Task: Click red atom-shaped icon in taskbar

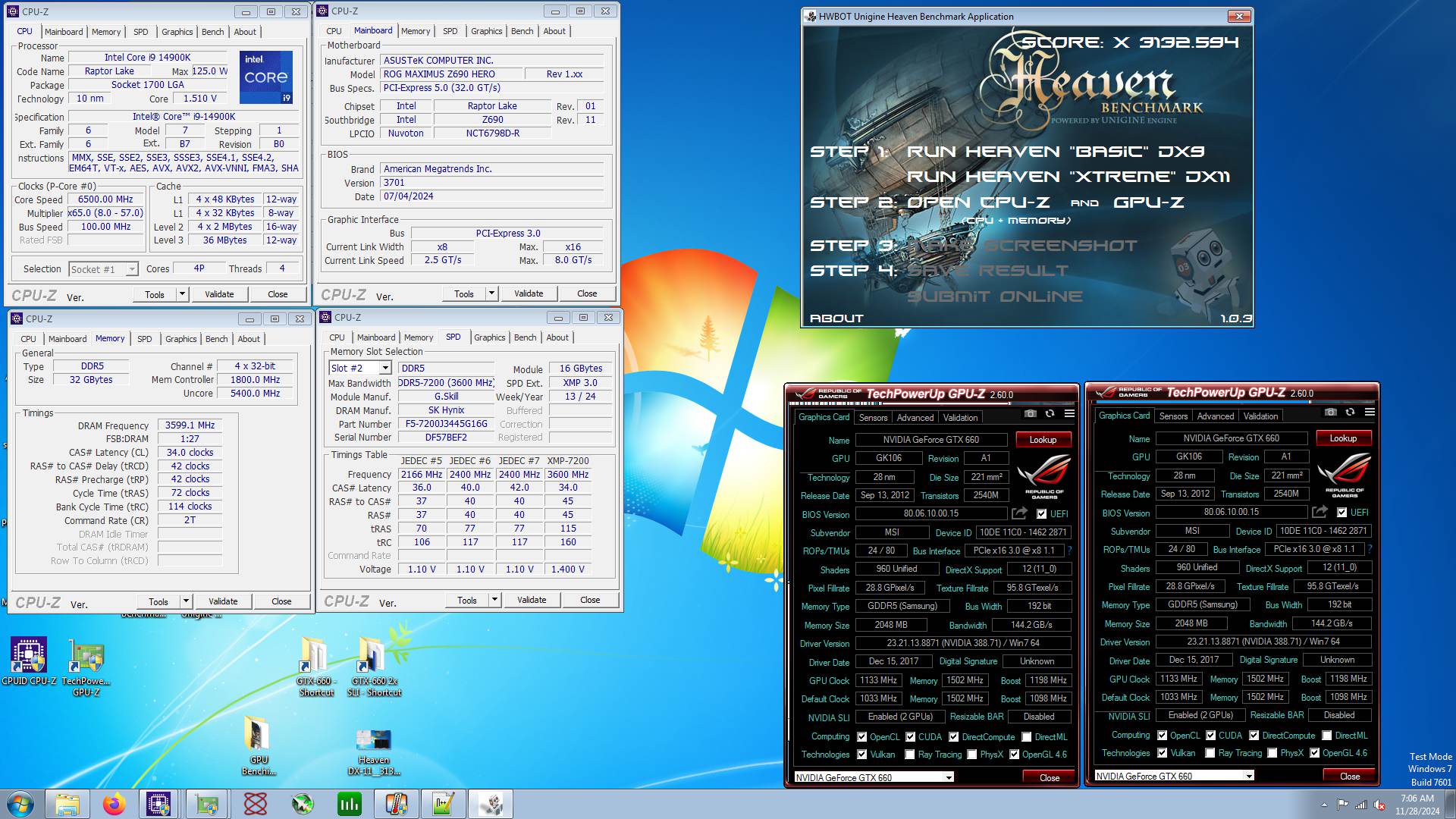Action: [255, 804]
